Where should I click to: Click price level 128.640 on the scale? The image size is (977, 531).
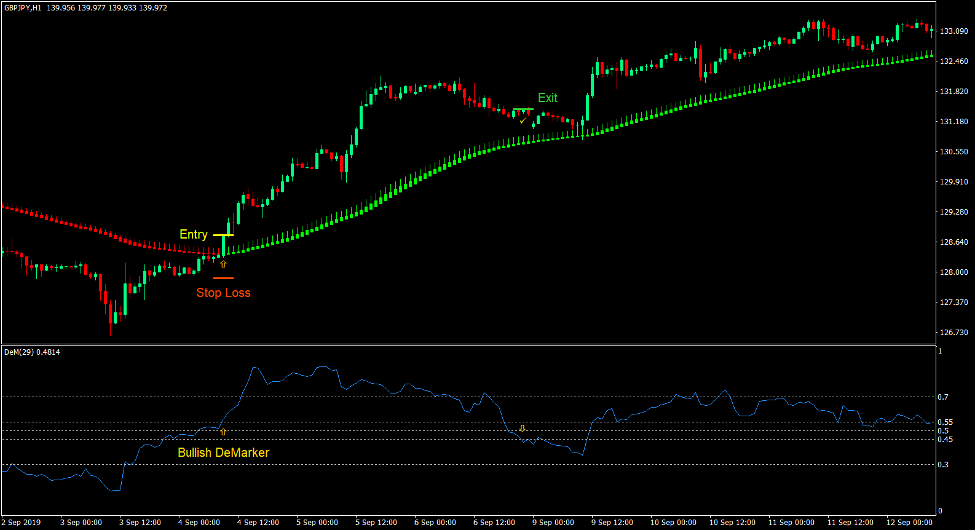pos(954,242)
